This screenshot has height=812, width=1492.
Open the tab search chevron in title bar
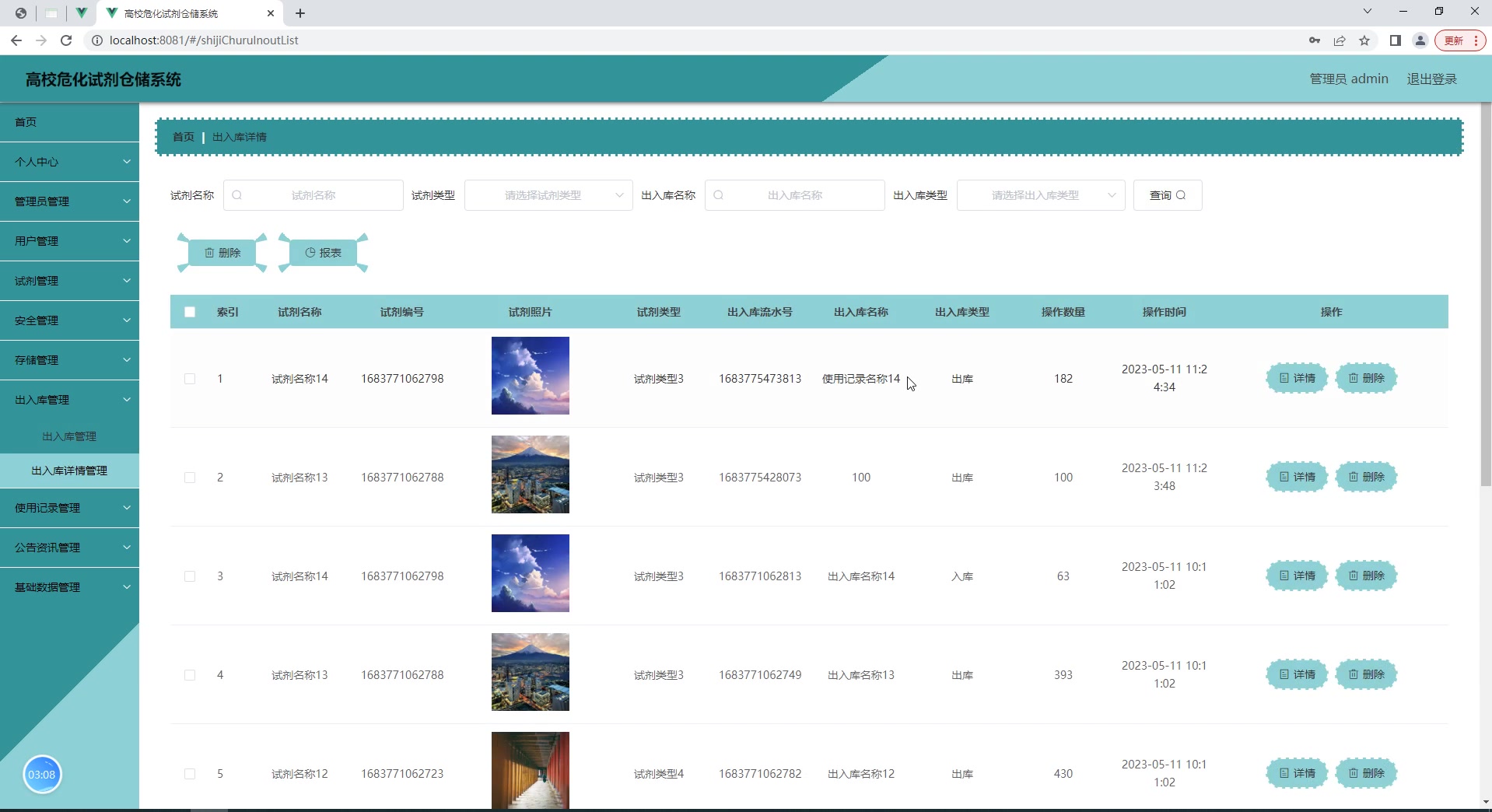click(1368, 11)
